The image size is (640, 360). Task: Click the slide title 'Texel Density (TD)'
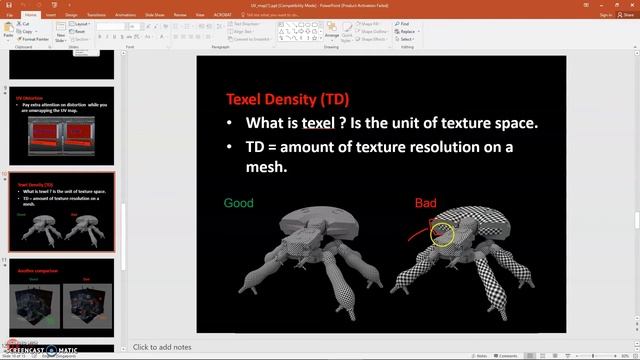288,99
